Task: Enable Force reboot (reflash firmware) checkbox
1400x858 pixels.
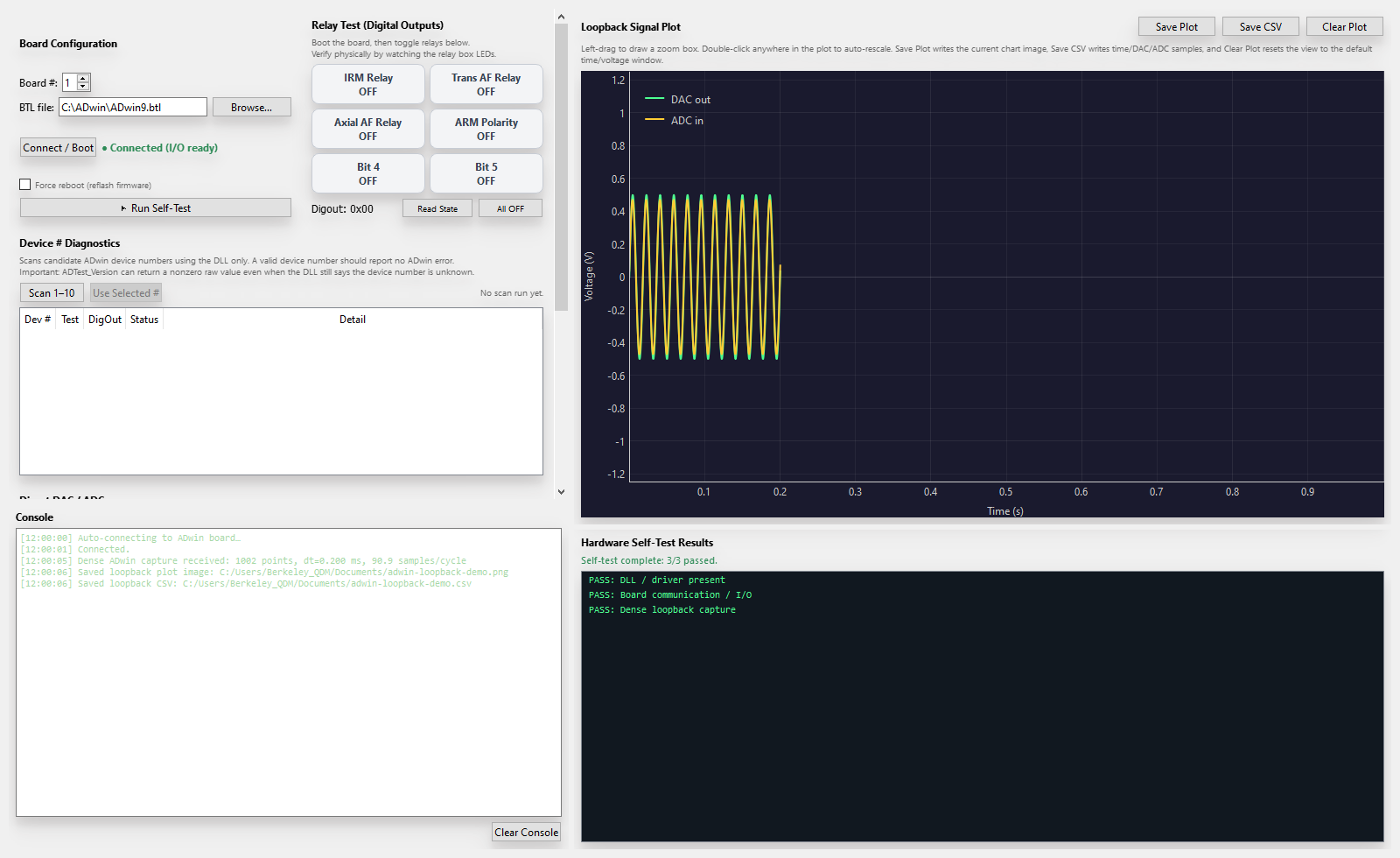Action: click(25, 185)
